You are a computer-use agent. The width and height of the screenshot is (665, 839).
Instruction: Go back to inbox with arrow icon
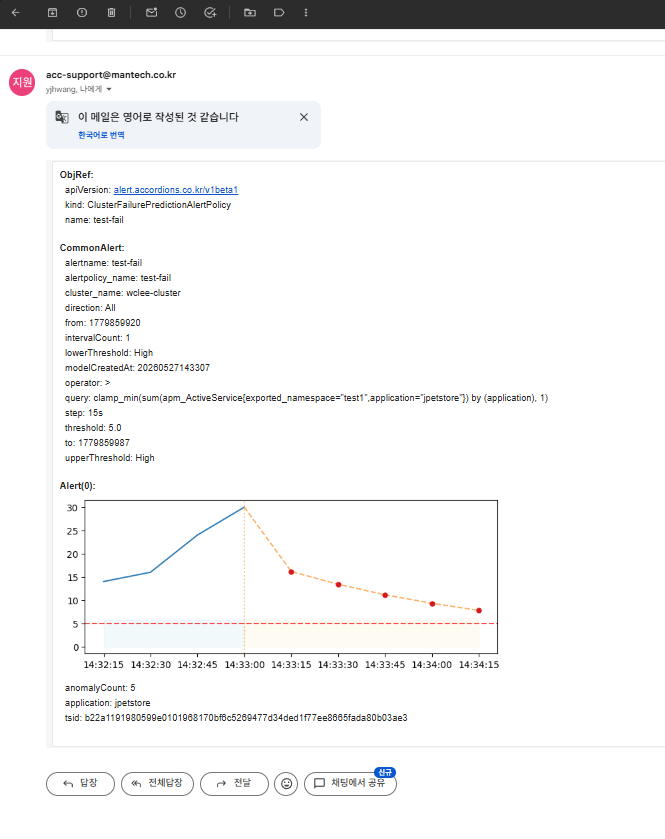pyautogui.click(x=16, y=12)
